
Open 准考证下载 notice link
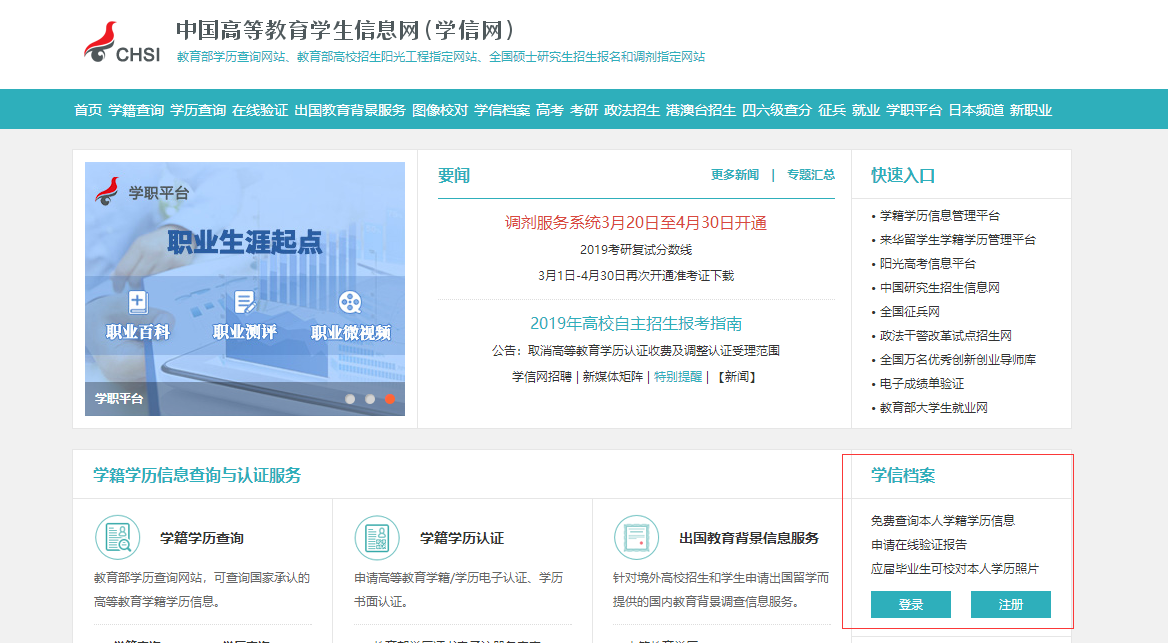pos(635,276)
